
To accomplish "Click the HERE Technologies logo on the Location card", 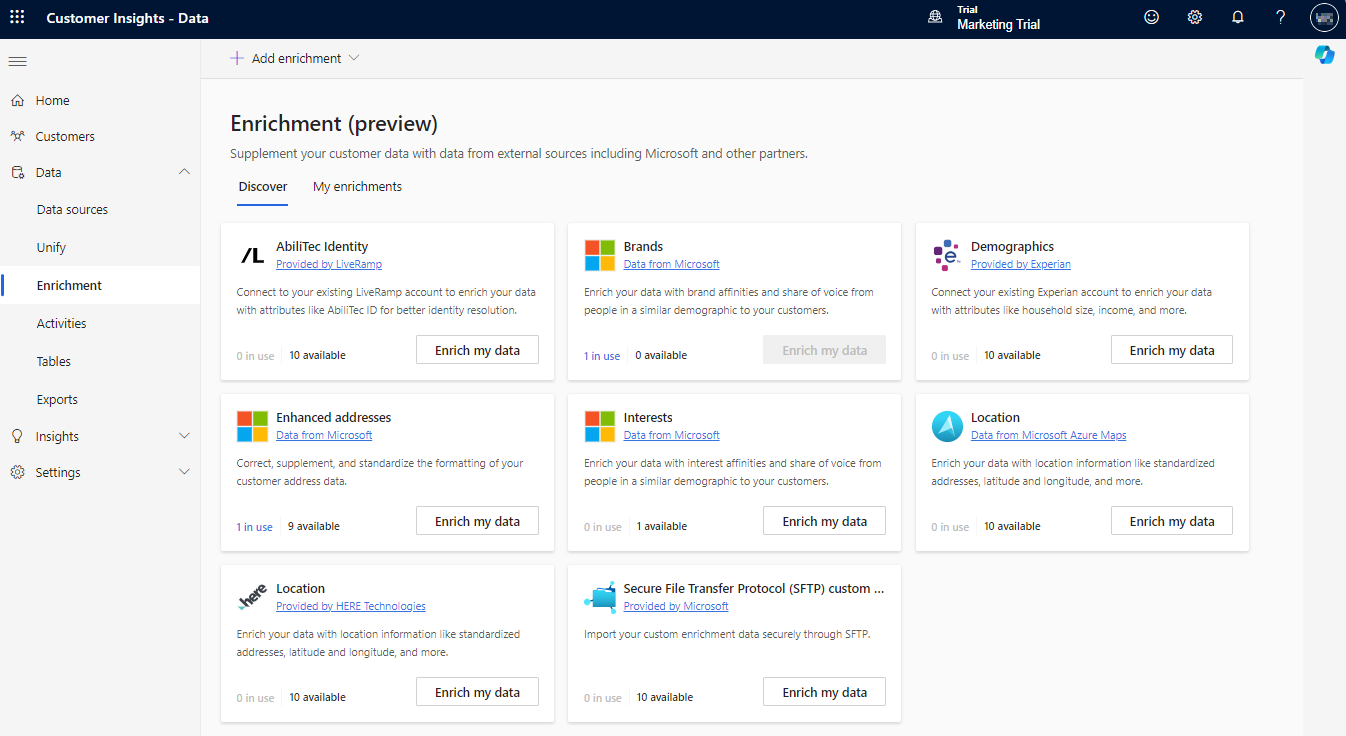I will point(251,596).
